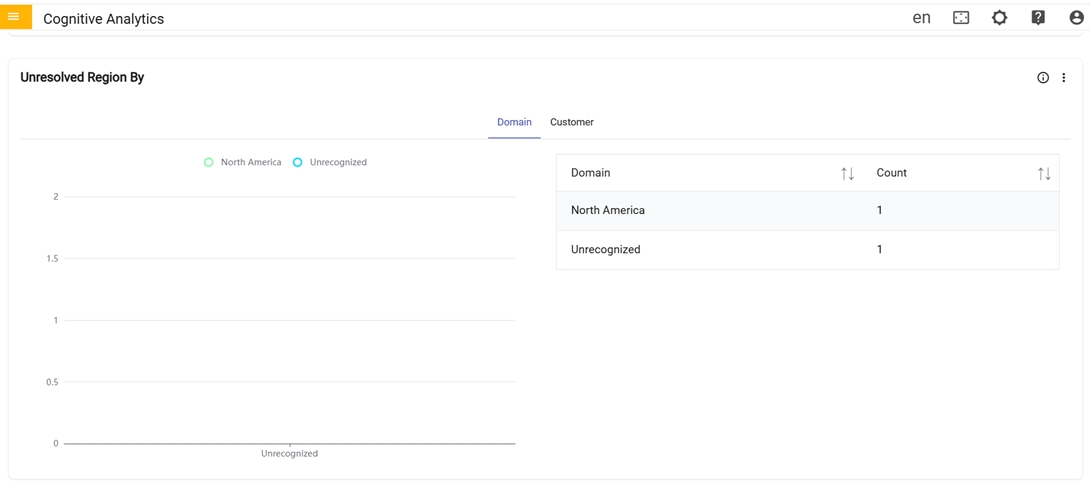
Task: Sort table by Count column arrows
Action: [x=1044, y=174]
